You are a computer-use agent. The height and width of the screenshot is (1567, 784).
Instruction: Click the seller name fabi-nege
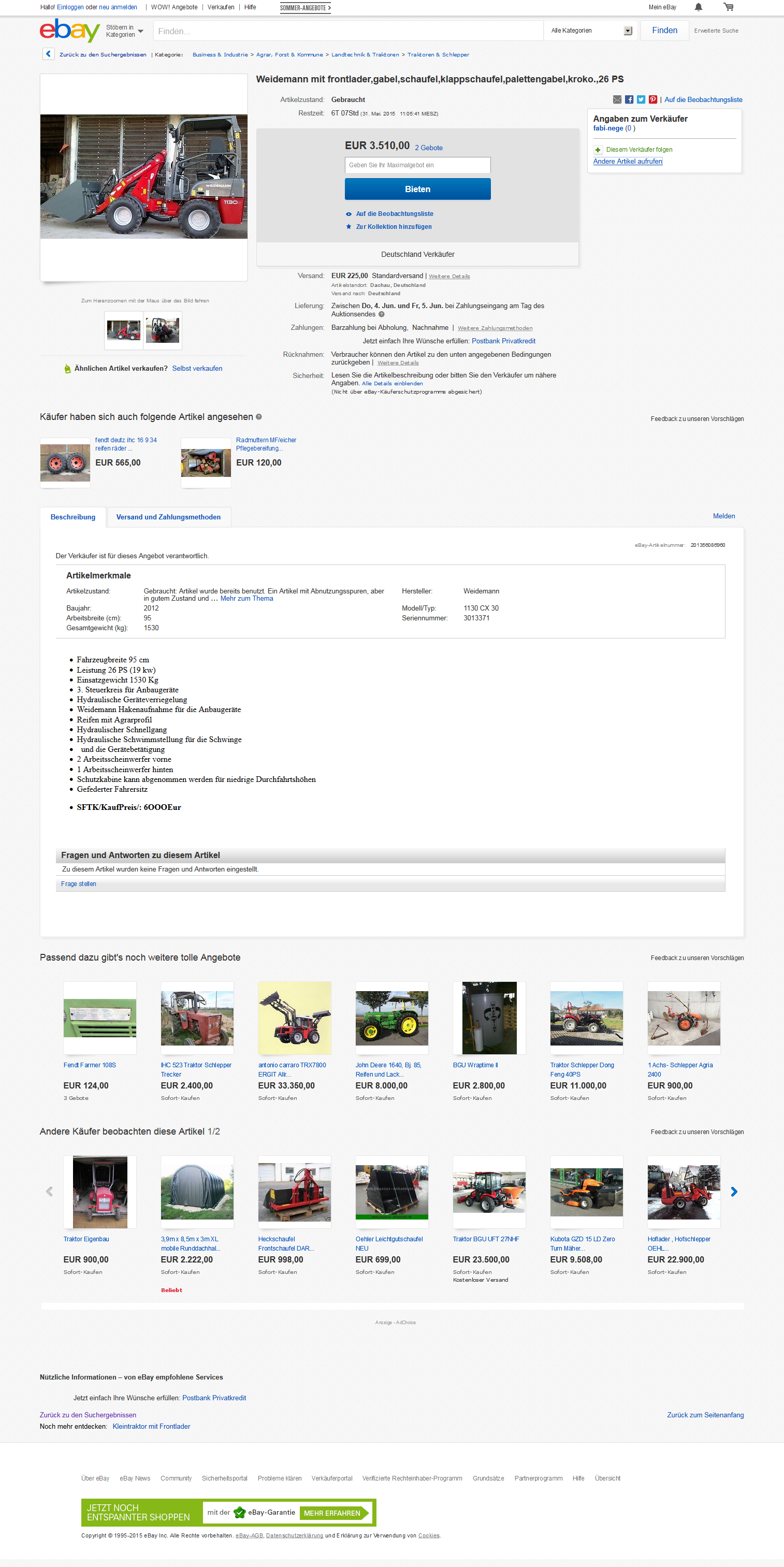(608, 128)
